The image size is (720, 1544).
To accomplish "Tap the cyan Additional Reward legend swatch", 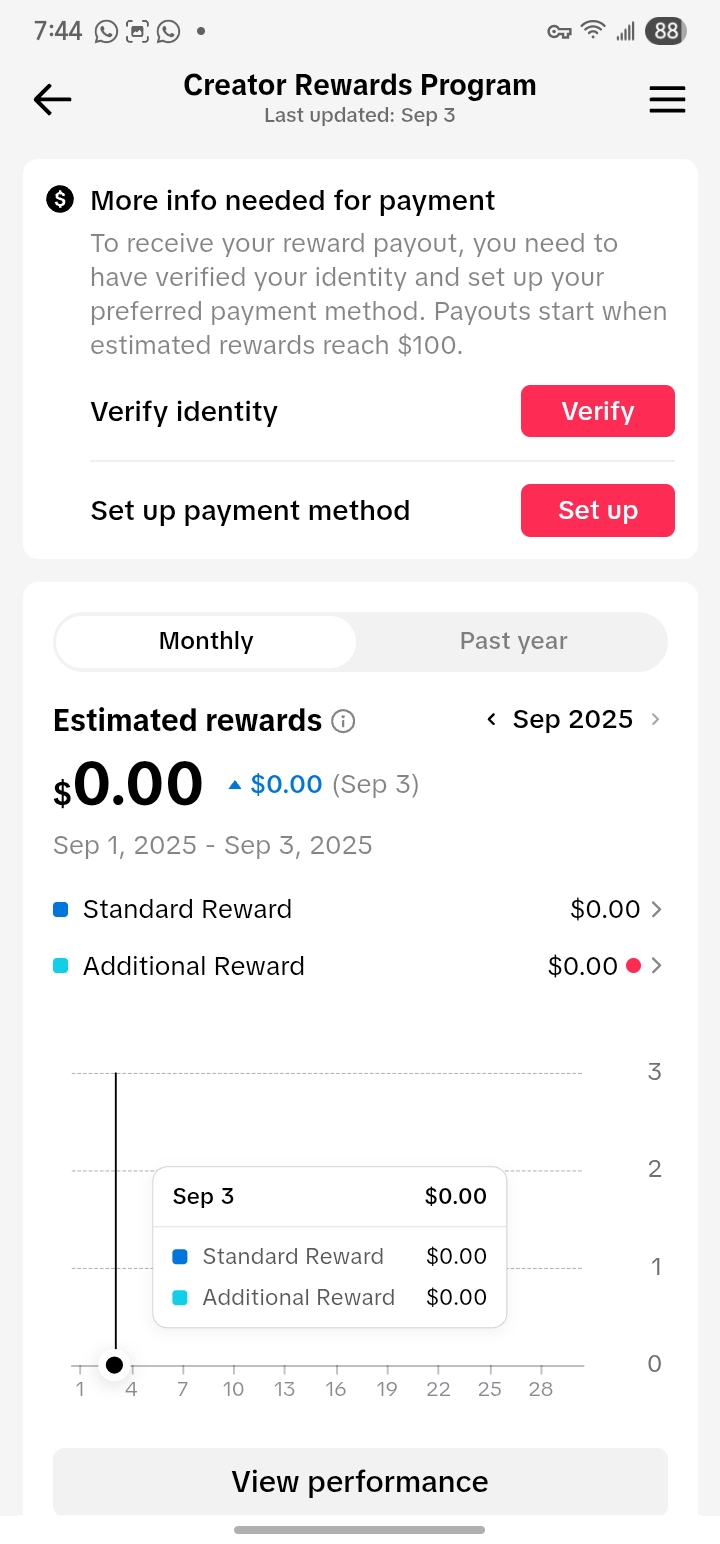I will [60, 967].
